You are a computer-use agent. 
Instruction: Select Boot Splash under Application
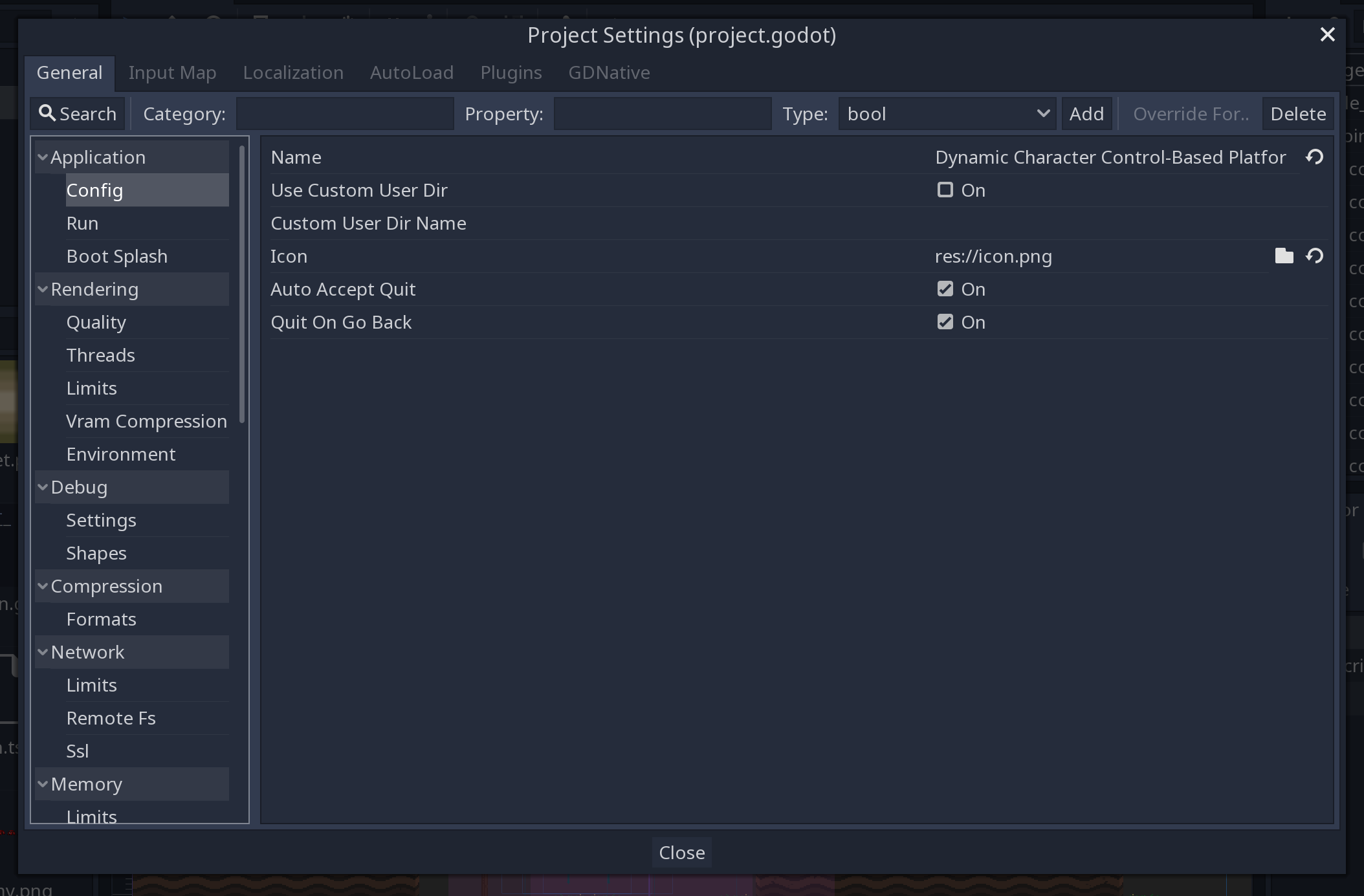(x=117, y=256)
